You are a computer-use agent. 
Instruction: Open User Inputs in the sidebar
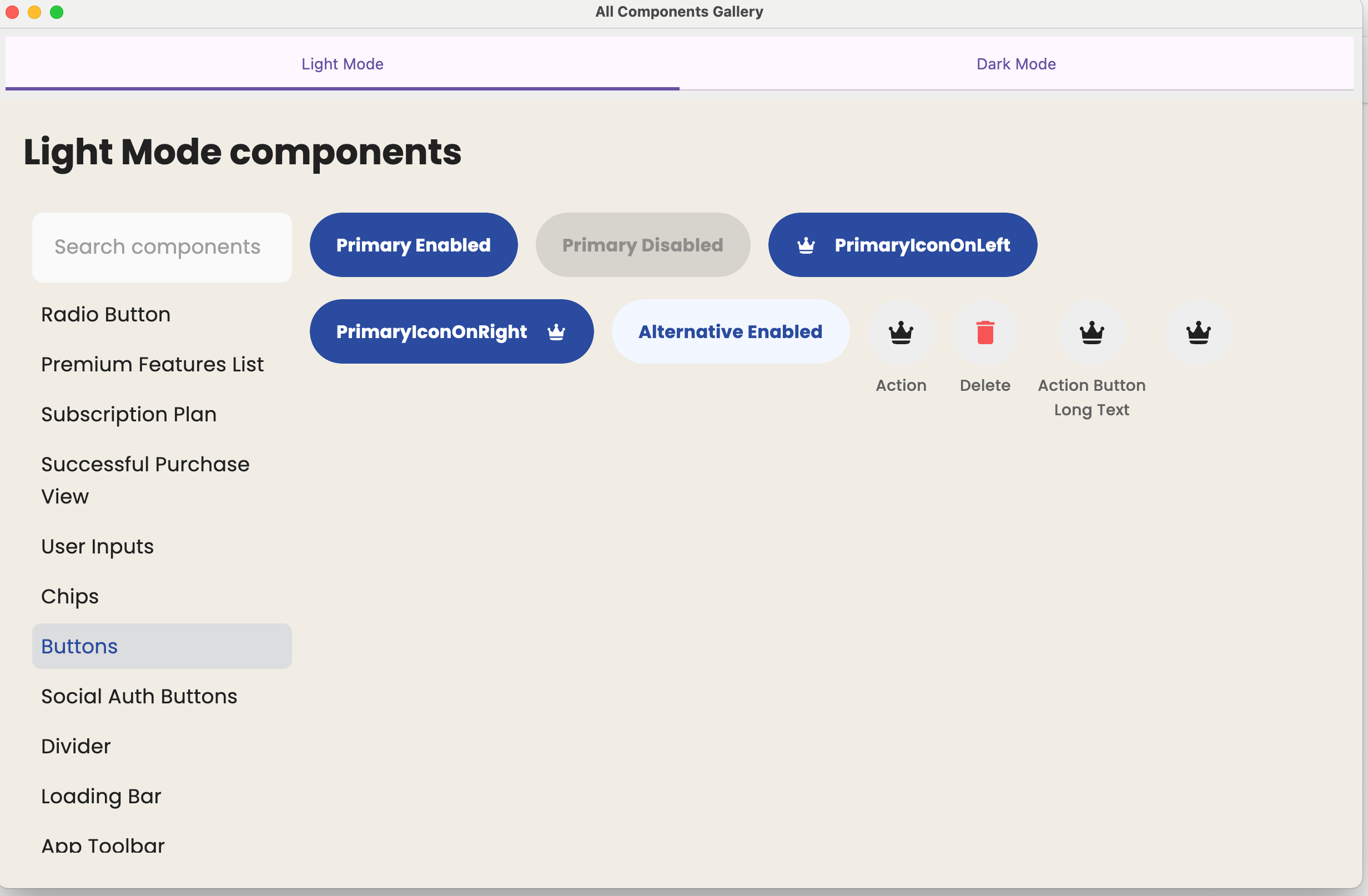coord(162,546)
